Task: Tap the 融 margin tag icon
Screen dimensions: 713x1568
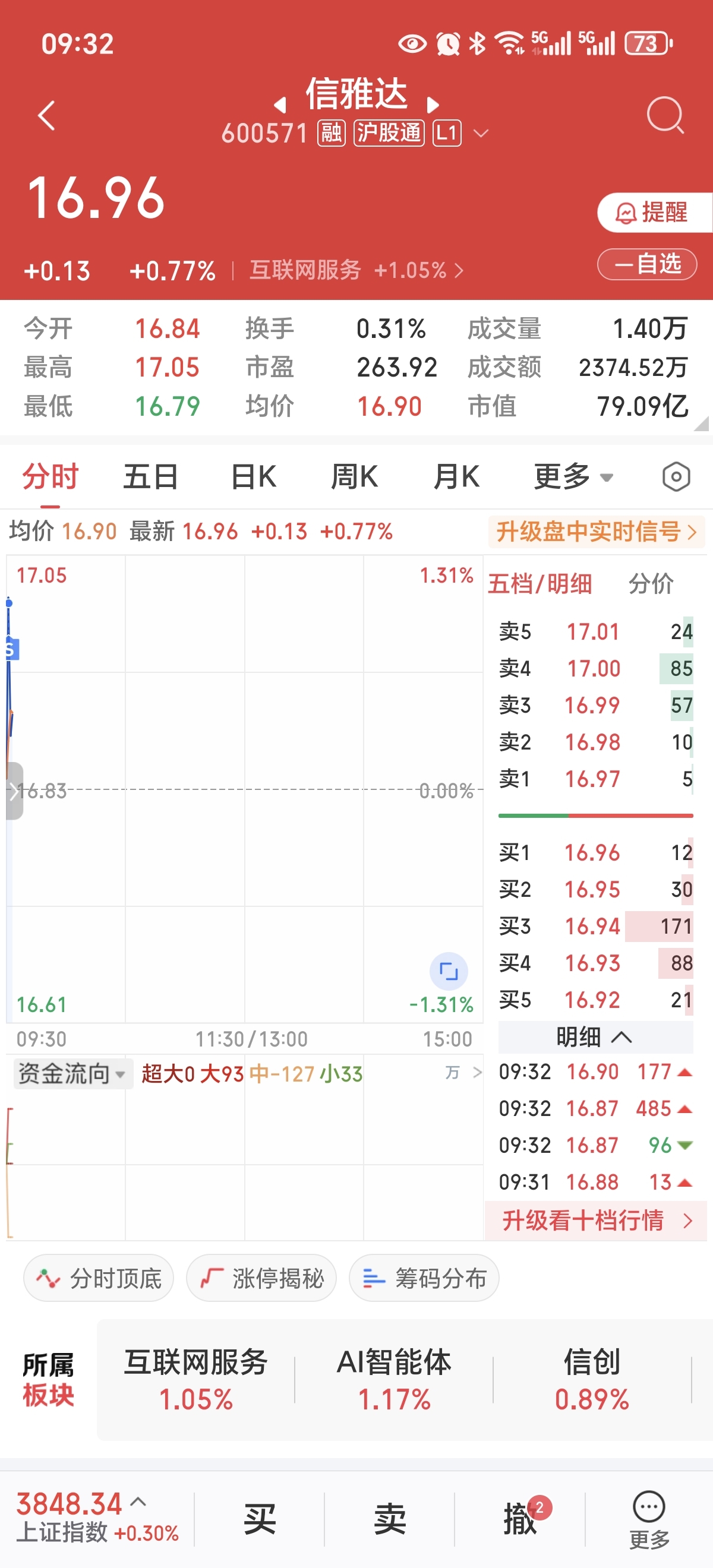Action: pos(331,132)
